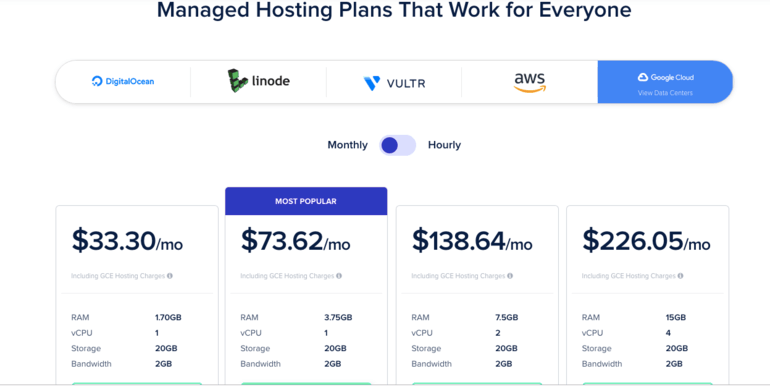Choose the Vultr provider logo

click(x=394, y=83)
